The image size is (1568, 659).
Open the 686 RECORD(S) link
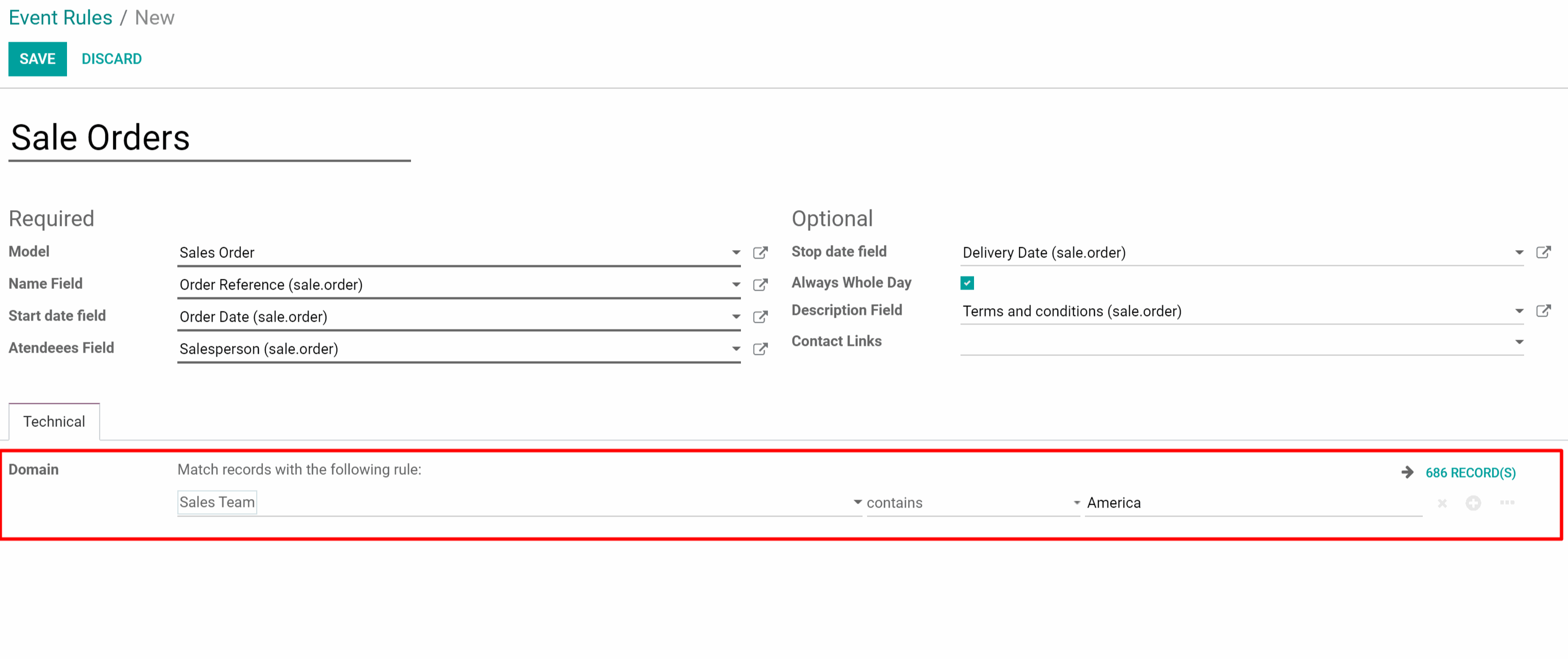[1471, 473]
